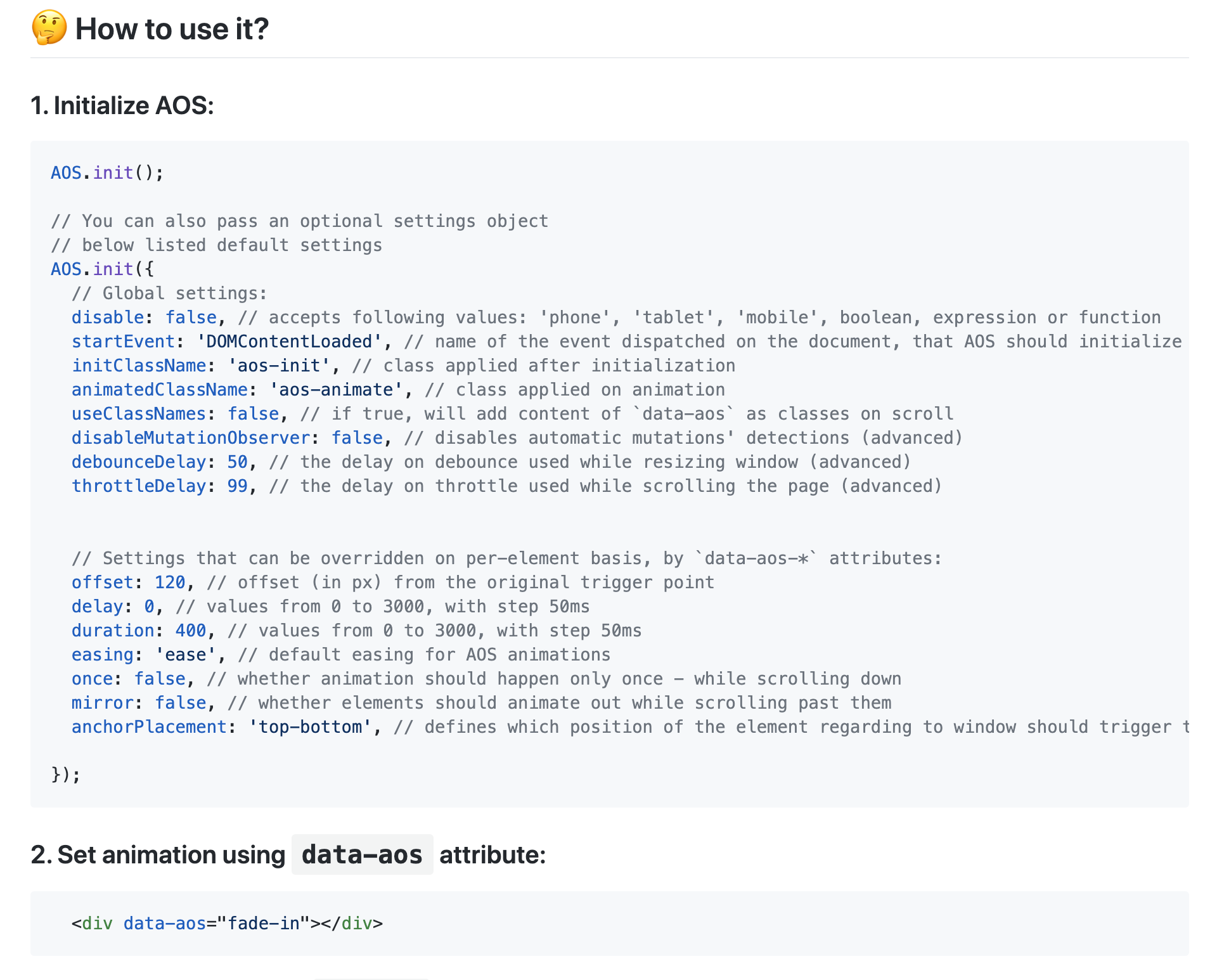The height and width of the screenshot is (980, 1217).
Task: Click the 'DOMContentLoaded' string value
Action: coord(290,341)
